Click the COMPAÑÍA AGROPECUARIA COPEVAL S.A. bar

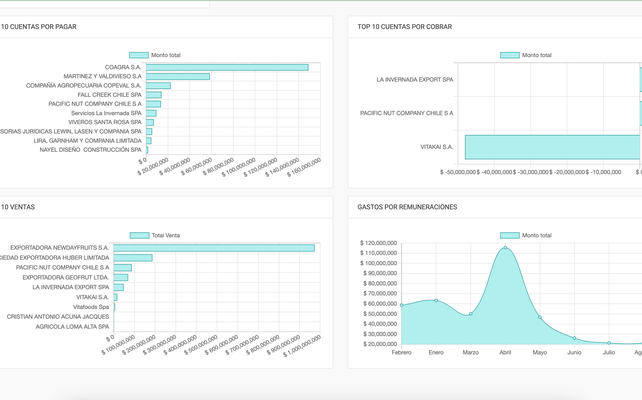[158, 86]
